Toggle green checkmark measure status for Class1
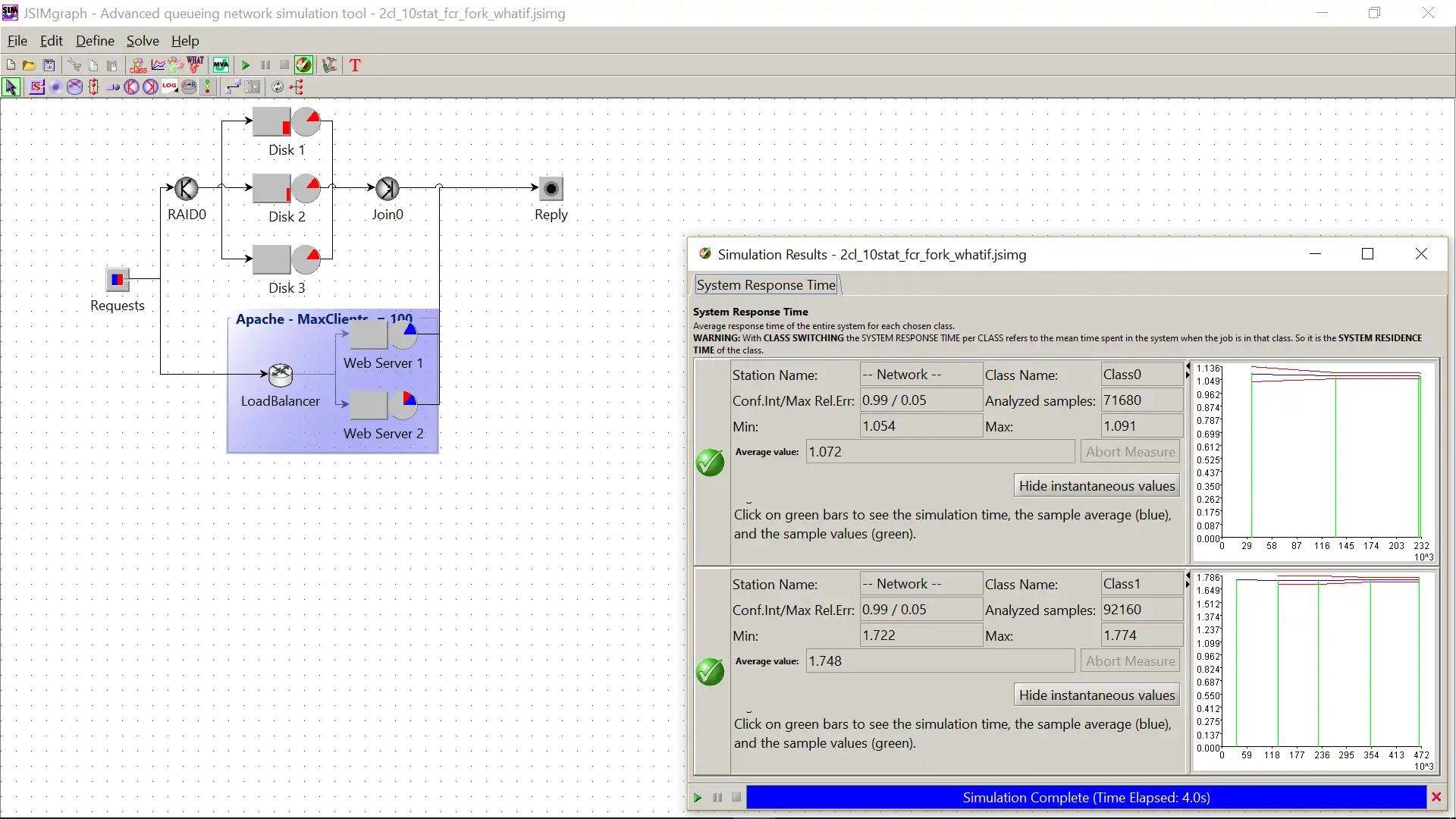1456x819 pixels. click(710, 671)
